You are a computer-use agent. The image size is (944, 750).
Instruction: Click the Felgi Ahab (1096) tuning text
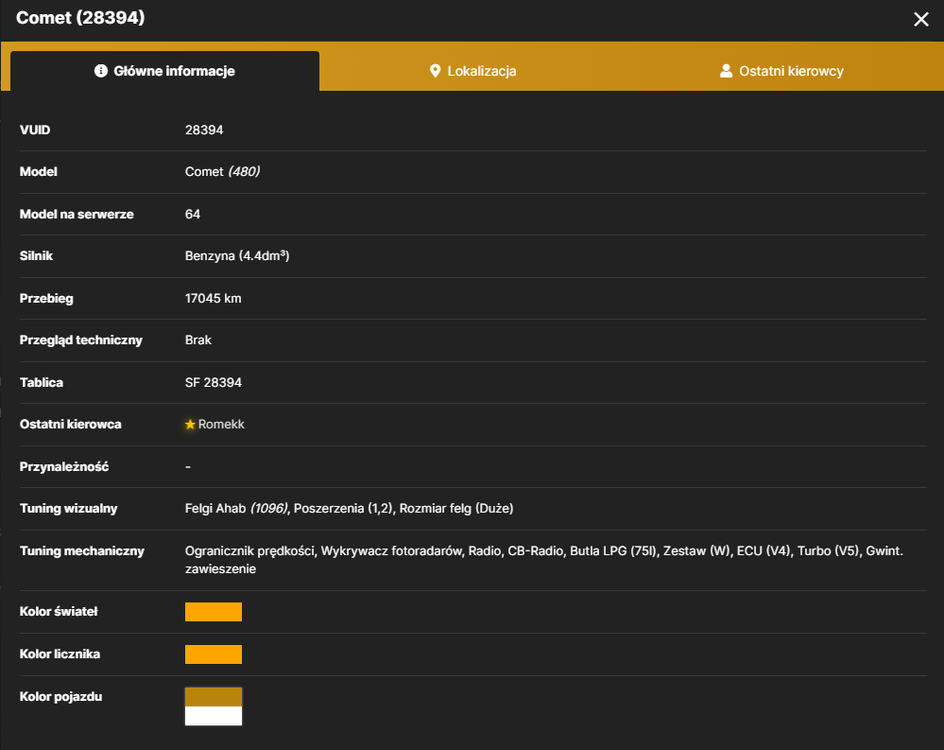click(x=237, y=509)
